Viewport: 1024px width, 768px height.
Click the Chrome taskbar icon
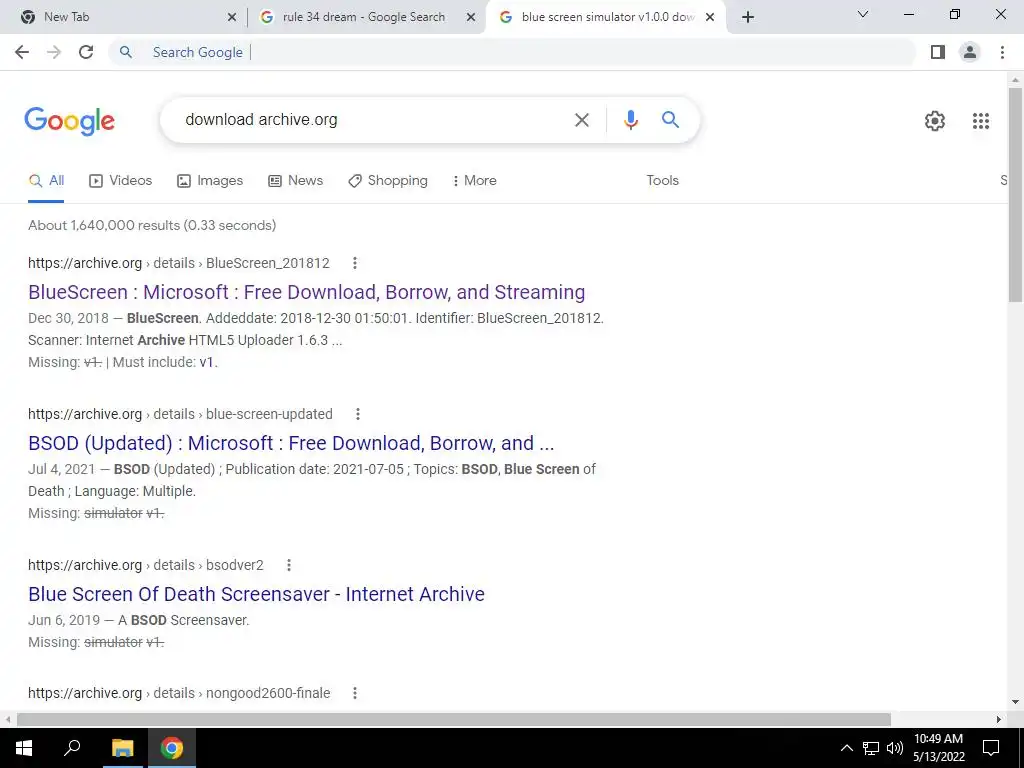pos(172,748)
